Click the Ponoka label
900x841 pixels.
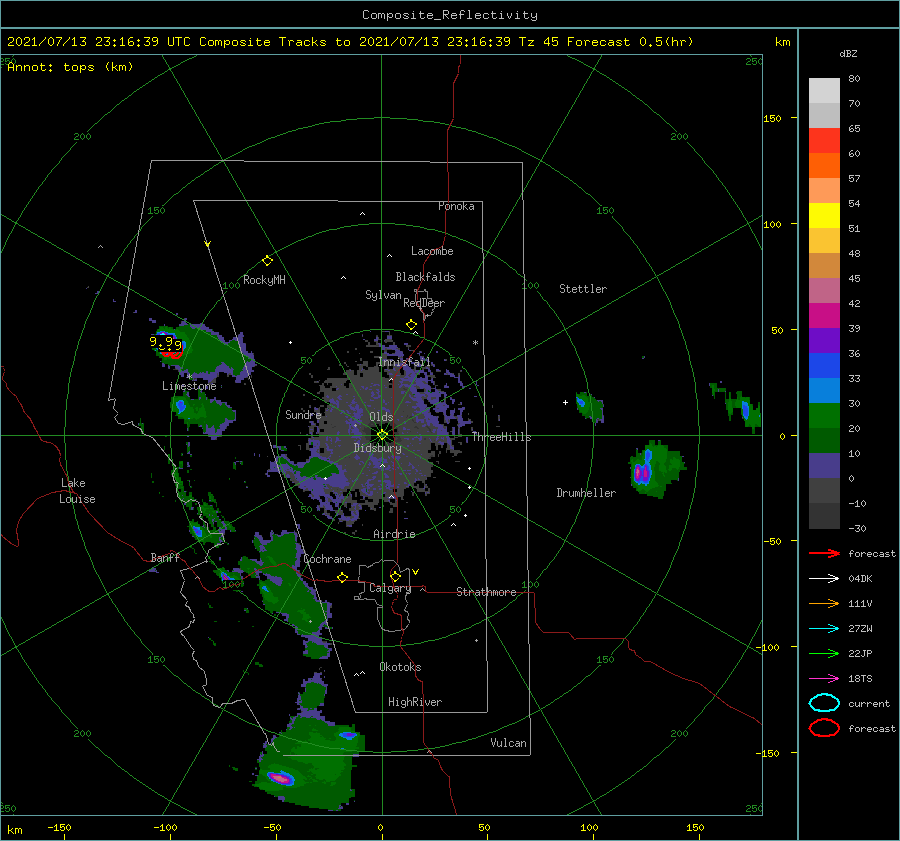tap(456, 206)
